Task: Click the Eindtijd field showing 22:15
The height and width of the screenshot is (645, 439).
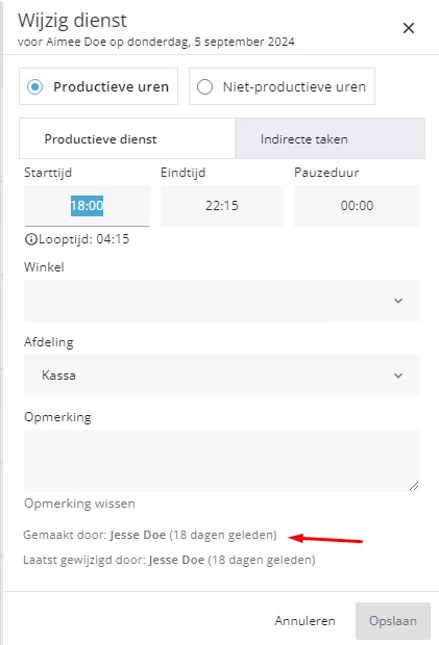Action: coord(222,206)
